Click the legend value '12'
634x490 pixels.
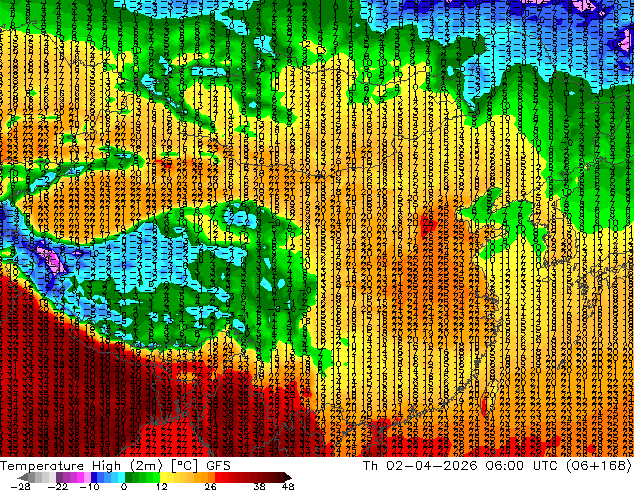point(162,486)
